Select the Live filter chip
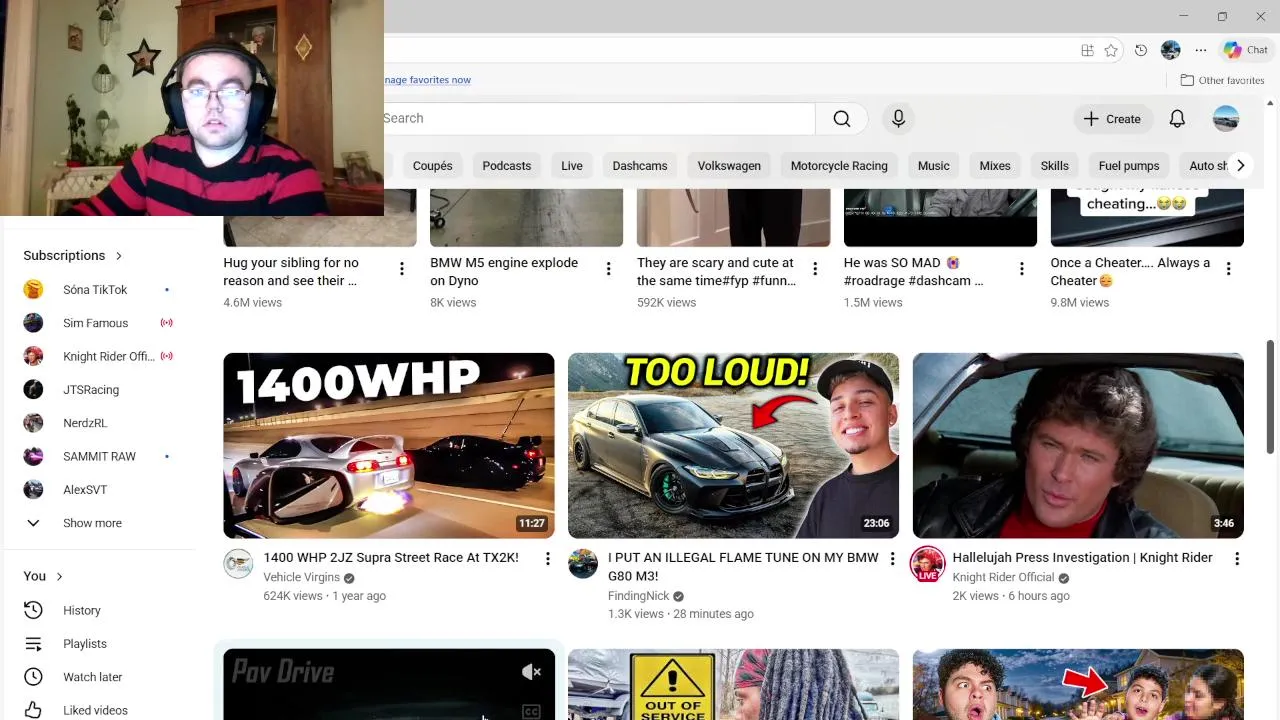Image resolution: width=1280 pixels, height=720 pixels. pos(572,166)
